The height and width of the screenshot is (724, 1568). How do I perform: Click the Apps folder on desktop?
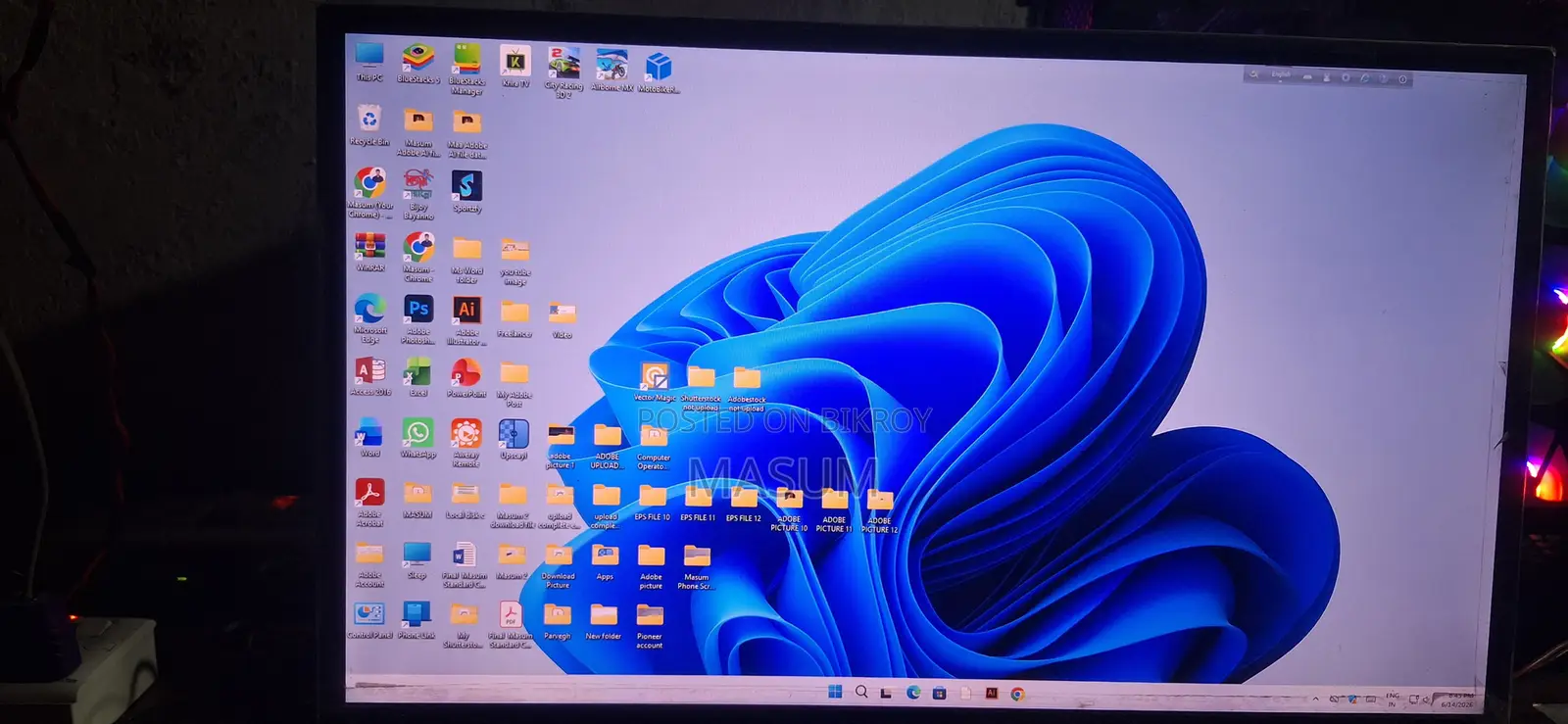(x=605, y=563)
